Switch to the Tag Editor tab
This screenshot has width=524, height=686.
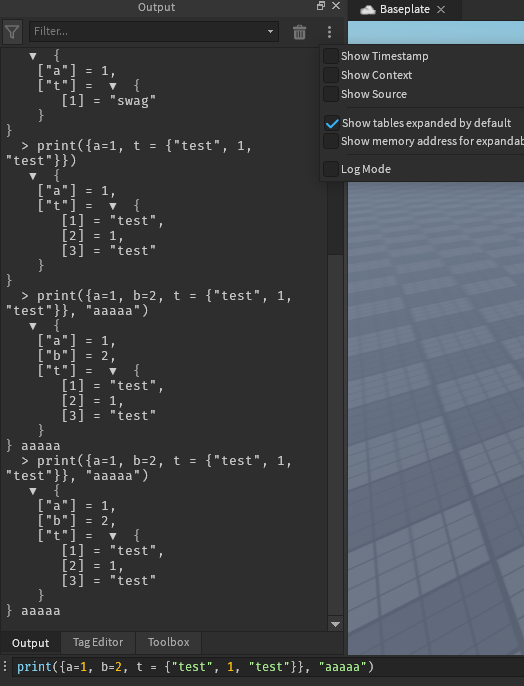pyautogui.click(x=98, y=642)
